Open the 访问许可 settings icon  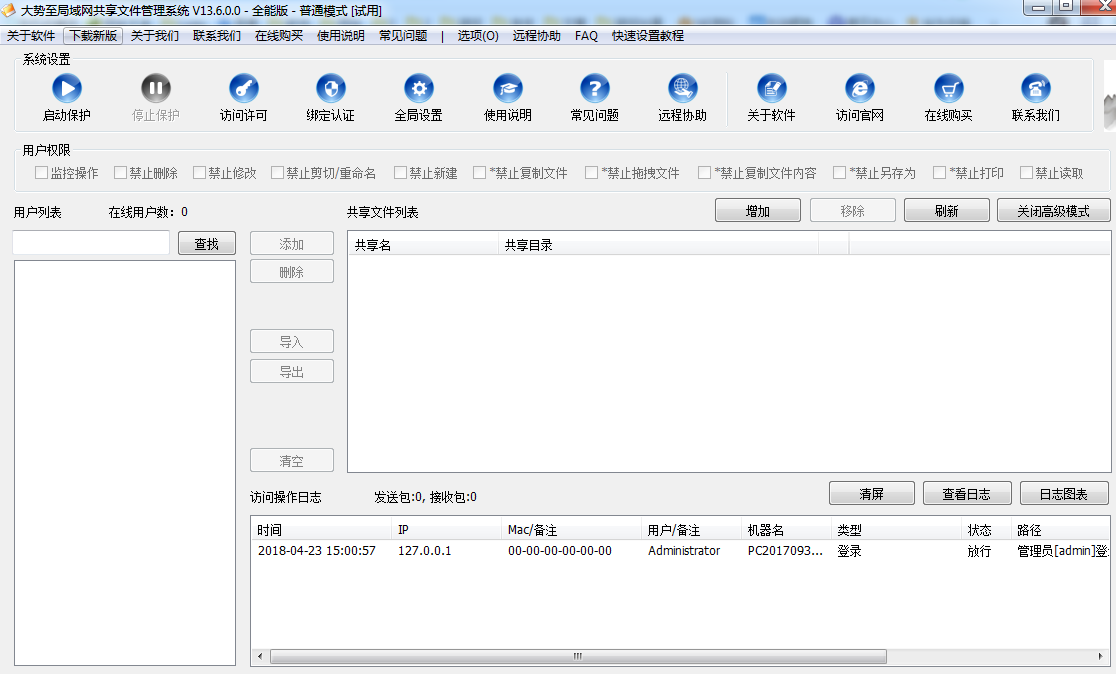coord(243,89)
